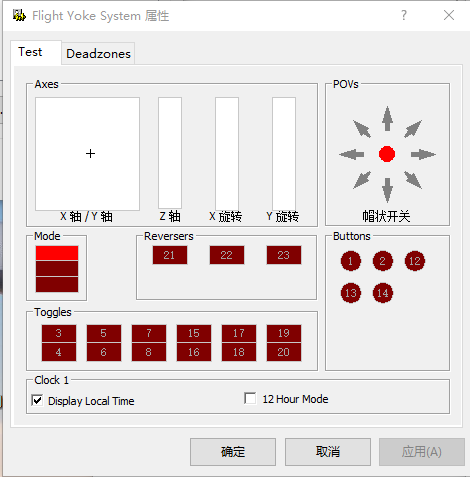Click the help question mark in the title bar
The height and width of the screenshot is (477, 470).
[x=404, y=15]
